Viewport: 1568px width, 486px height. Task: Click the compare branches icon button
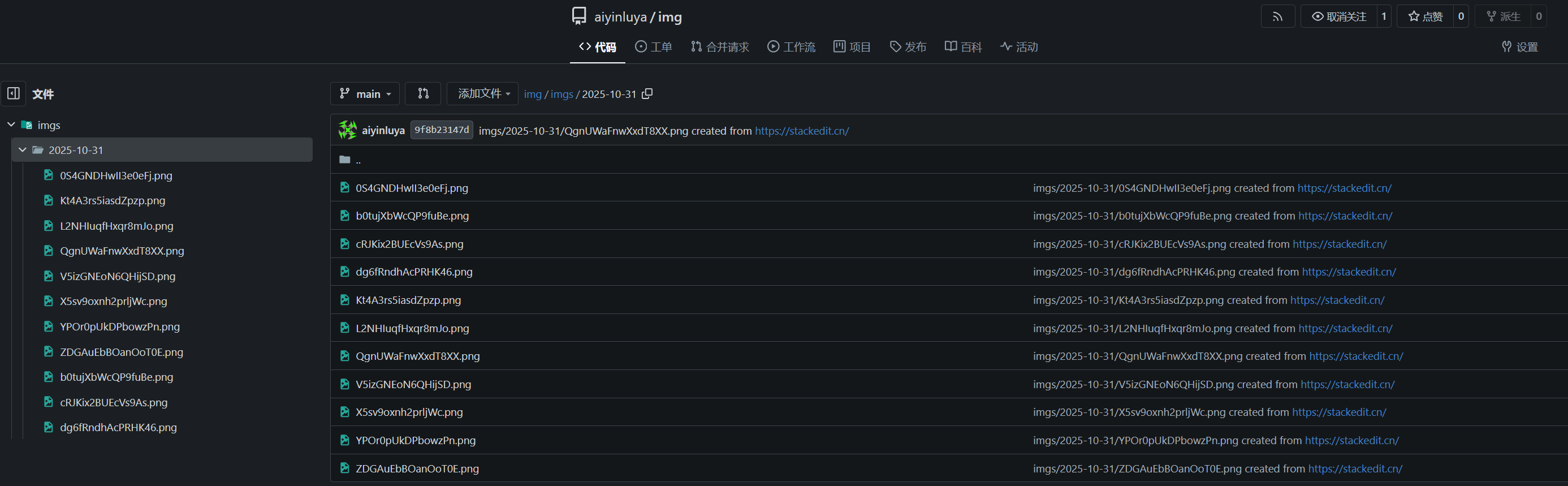click(423, 94)
